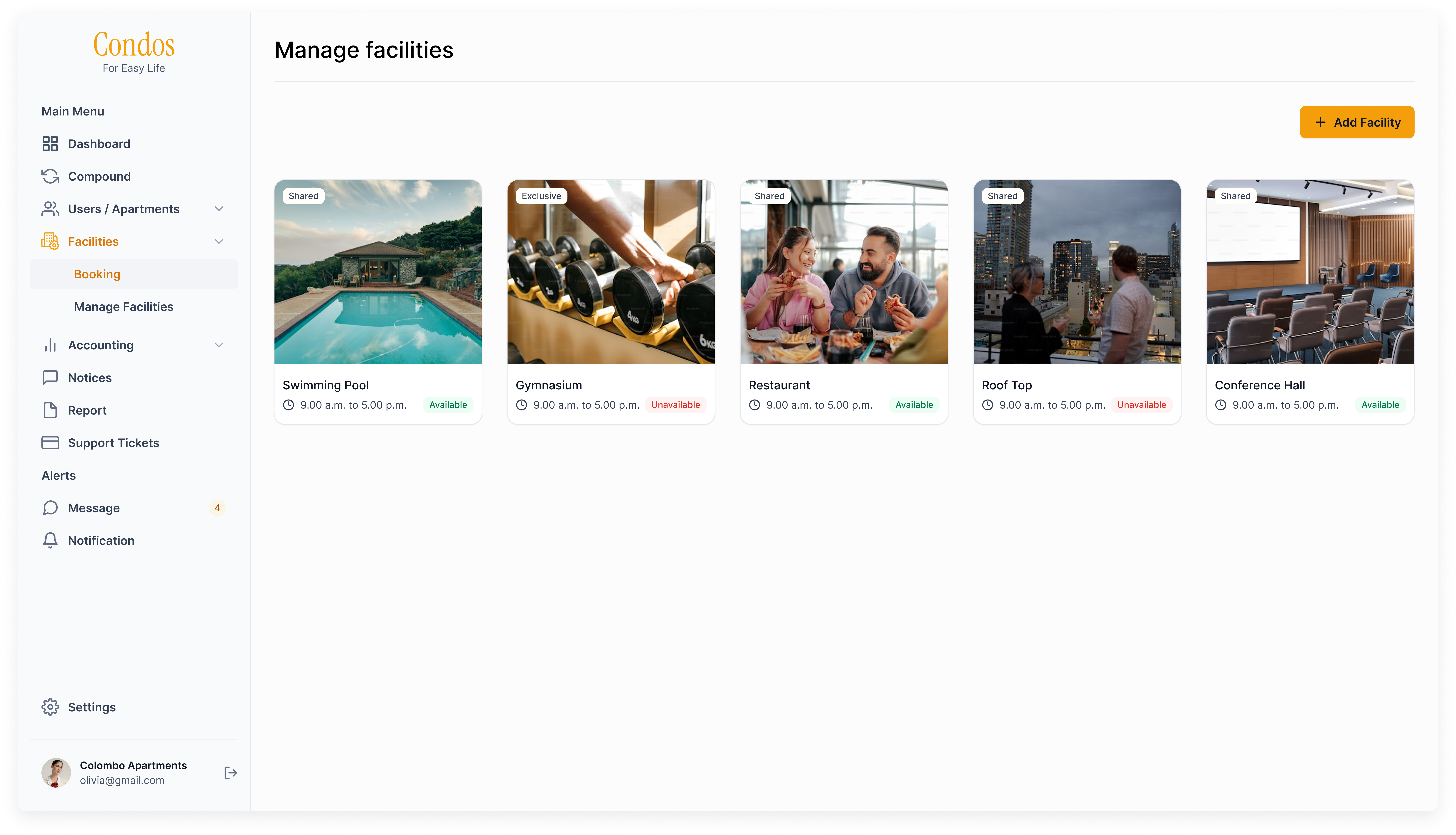Click the Dashboard grid icon
Viewport: 1456px width, 835px height.
pyautogui.click(x=50, y=144)
